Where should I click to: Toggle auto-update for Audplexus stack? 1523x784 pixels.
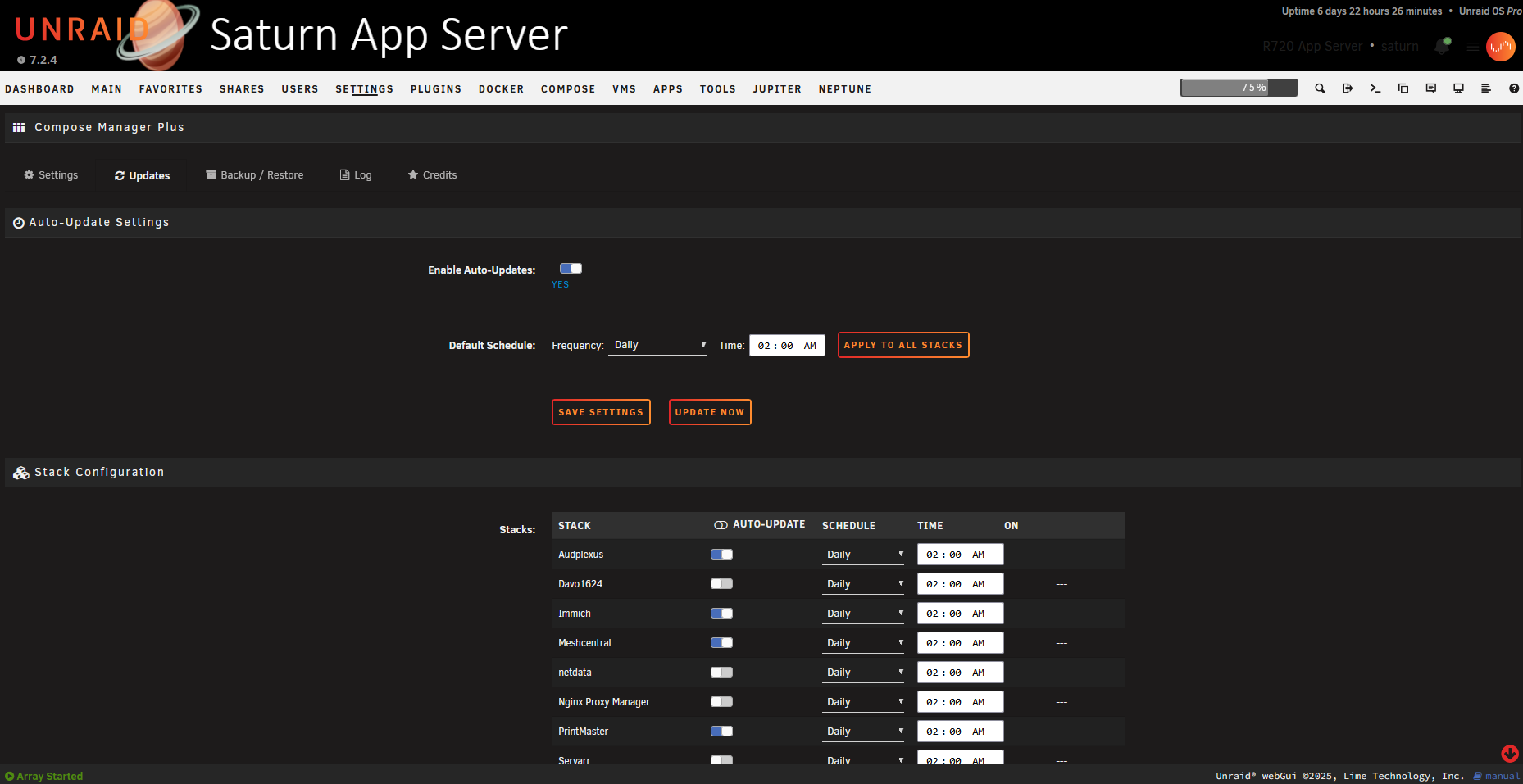coord(721,555)
